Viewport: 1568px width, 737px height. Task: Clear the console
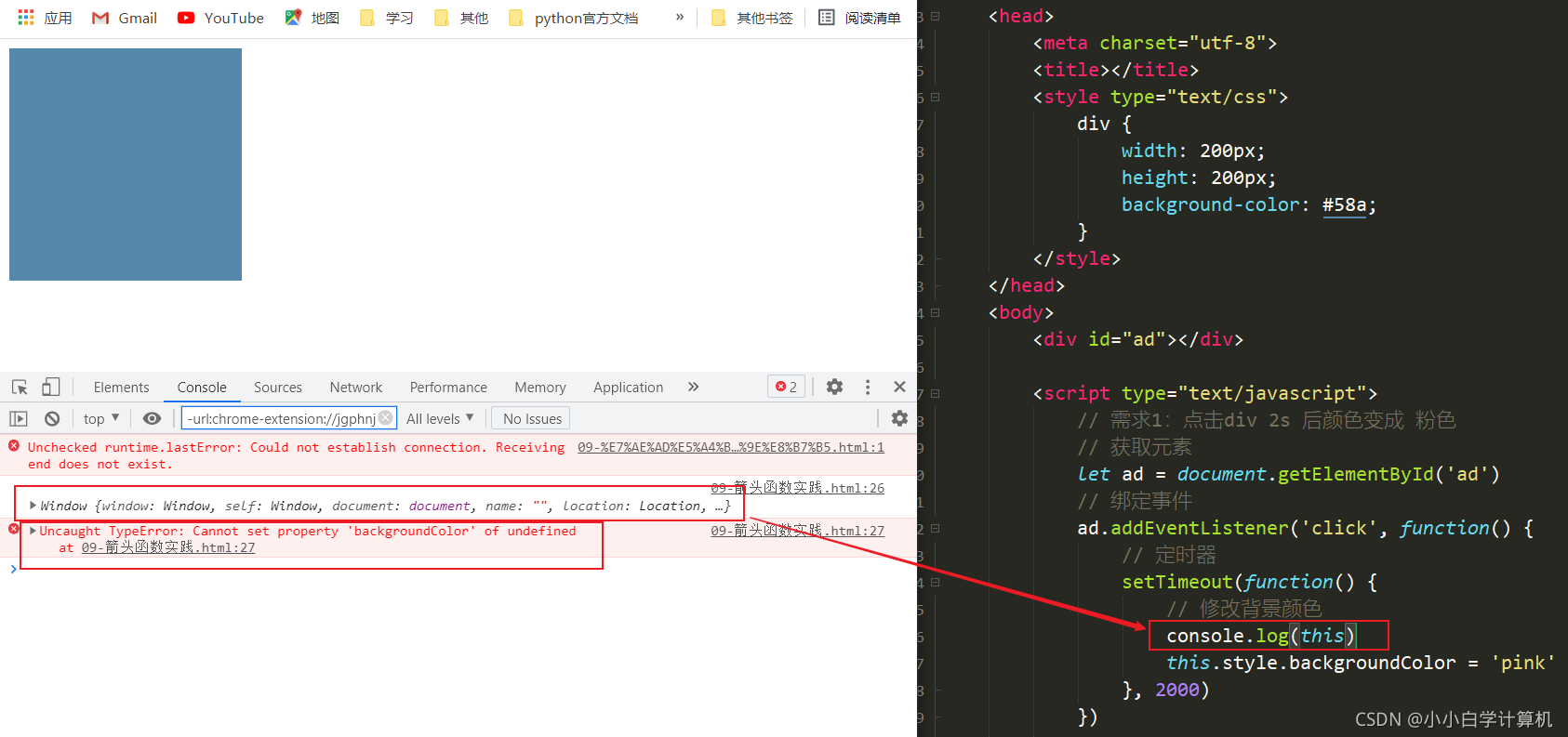52,418
